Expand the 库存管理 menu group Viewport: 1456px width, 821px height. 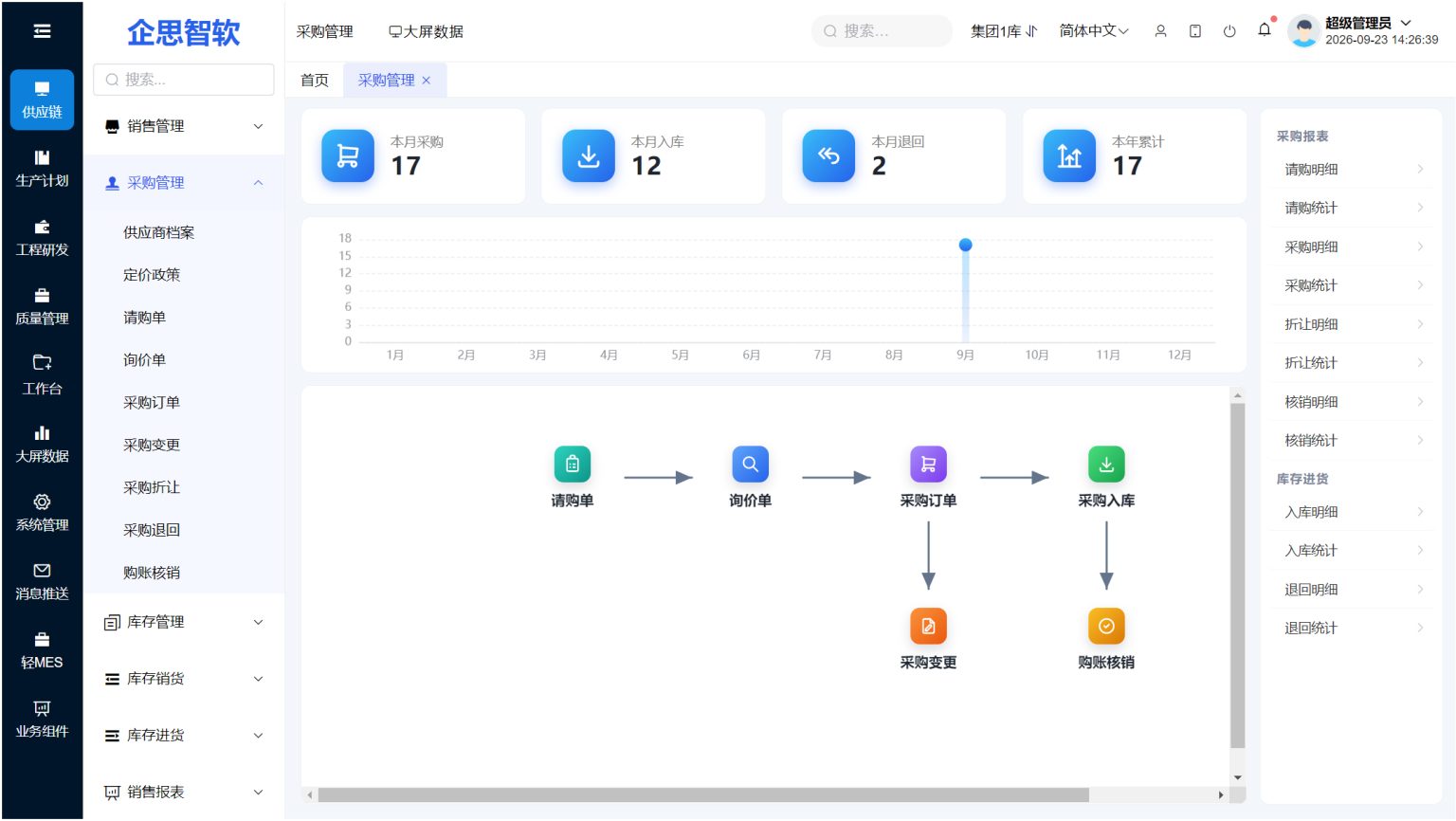184,622
